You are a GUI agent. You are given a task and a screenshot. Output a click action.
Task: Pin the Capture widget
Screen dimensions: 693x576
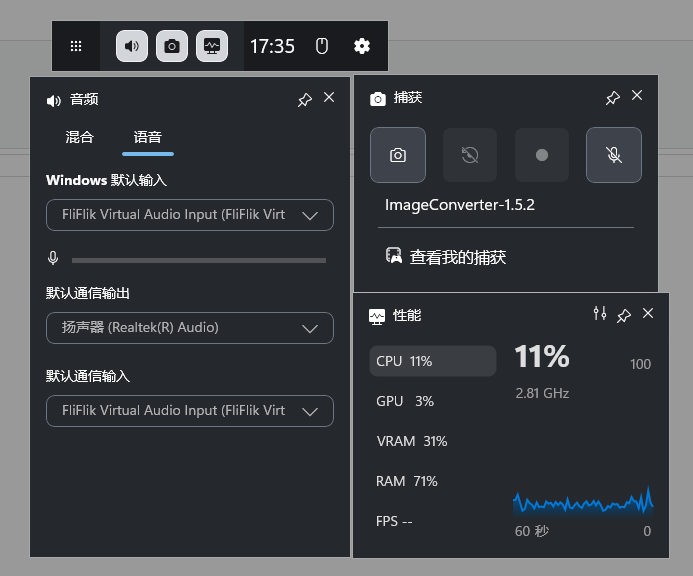[613, 98]
